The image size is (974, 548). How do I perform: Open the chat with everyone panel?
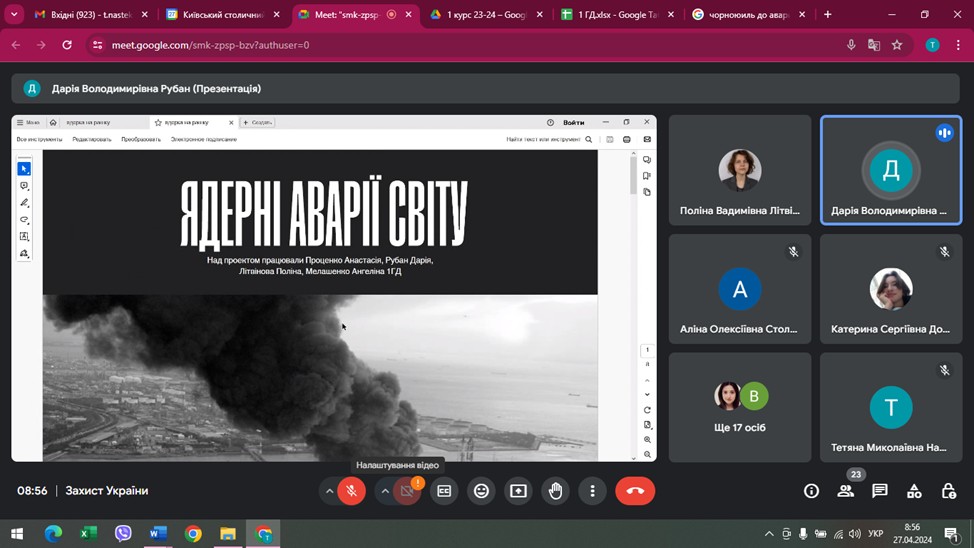click(x=880, y=491)
